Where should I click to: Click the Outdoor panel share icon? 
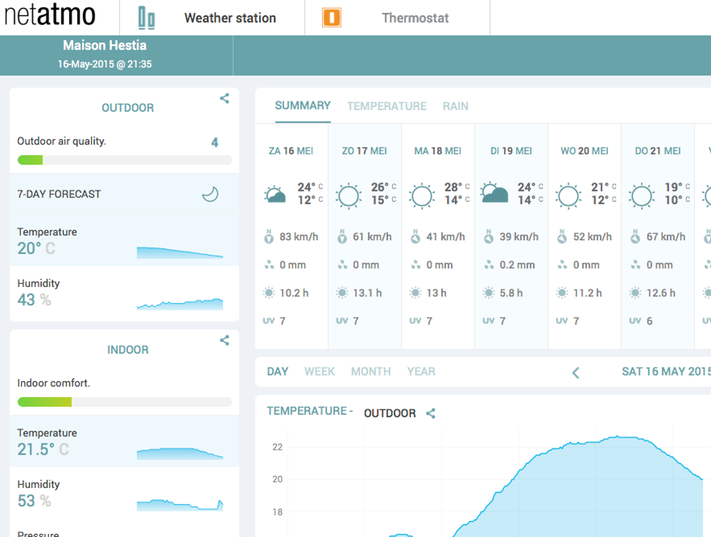(x=225, y=98)
